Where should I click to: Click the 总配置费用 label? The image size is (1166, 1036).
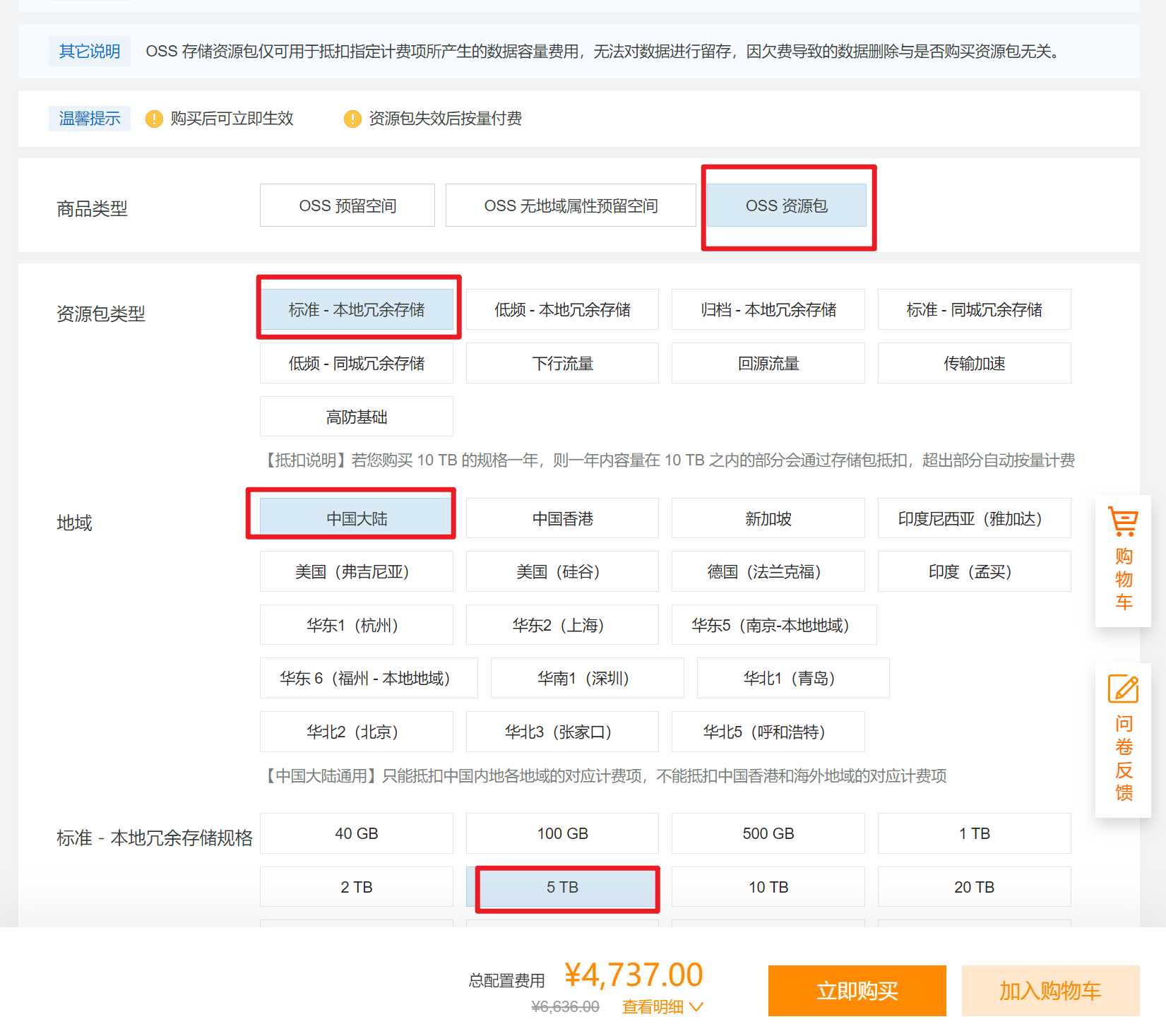coord(506,980)
